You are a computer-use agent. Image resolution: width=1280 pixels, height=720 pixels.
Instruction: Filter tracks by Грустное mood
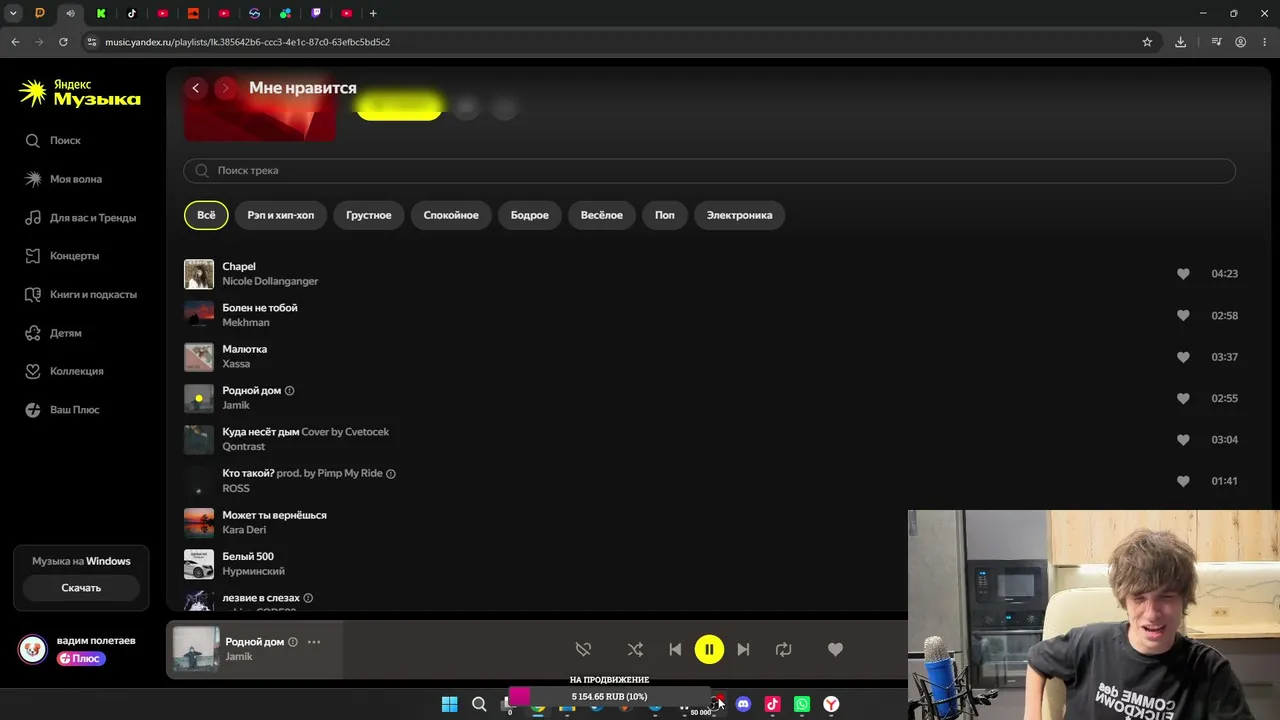click(369, 215)
